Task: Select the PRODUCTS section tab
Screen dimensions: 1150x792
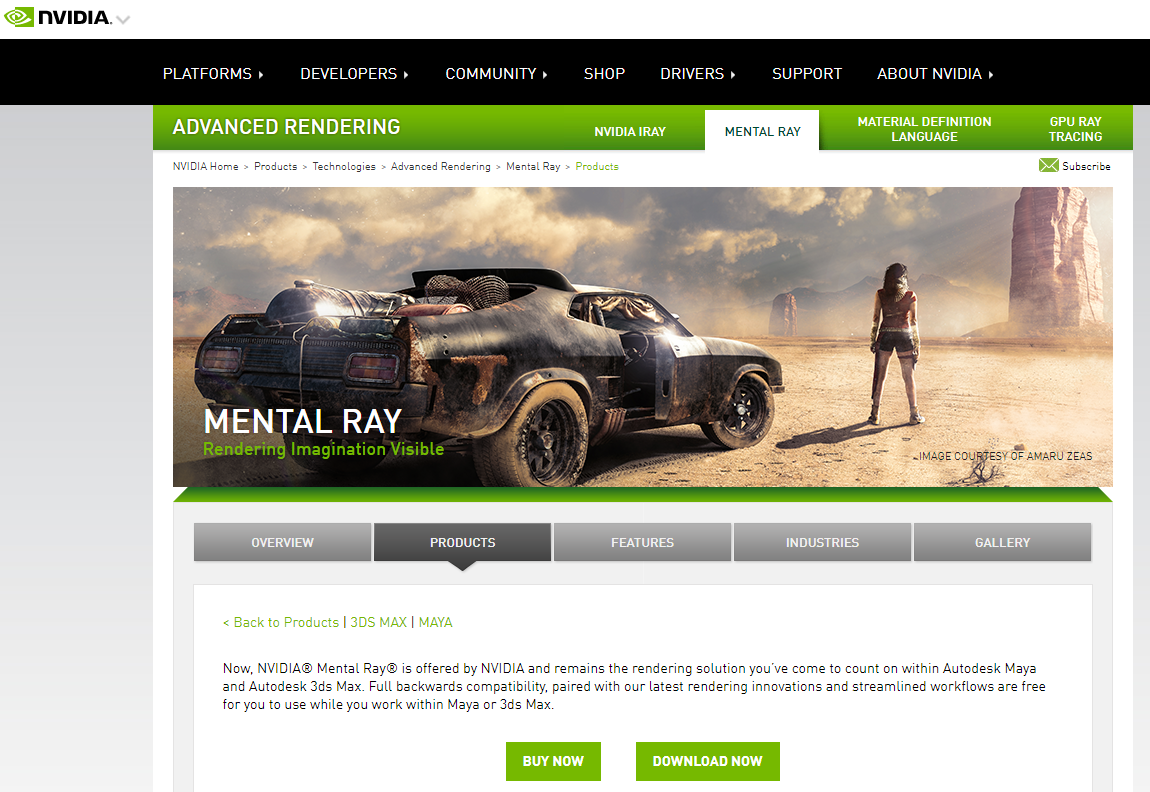Action: click(x=462, y=542)
